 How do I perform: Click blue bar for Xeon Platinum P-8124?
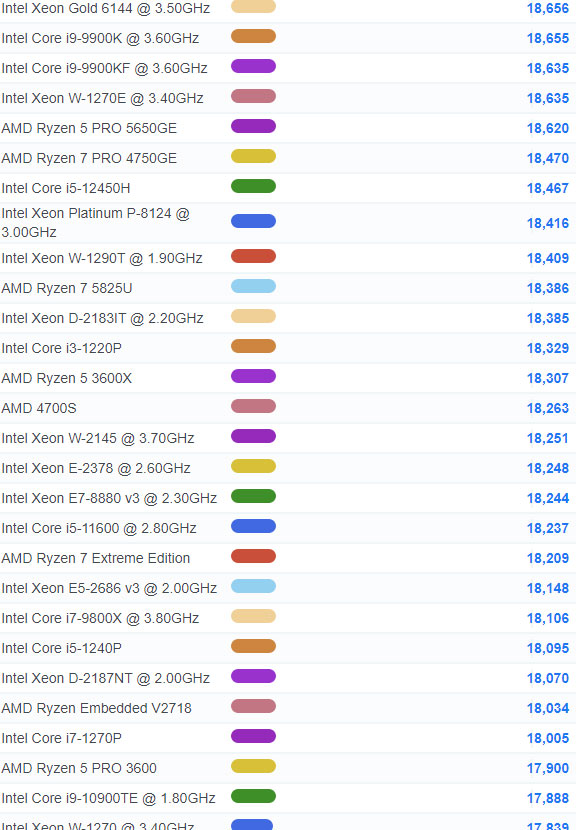tap(254, 221)
